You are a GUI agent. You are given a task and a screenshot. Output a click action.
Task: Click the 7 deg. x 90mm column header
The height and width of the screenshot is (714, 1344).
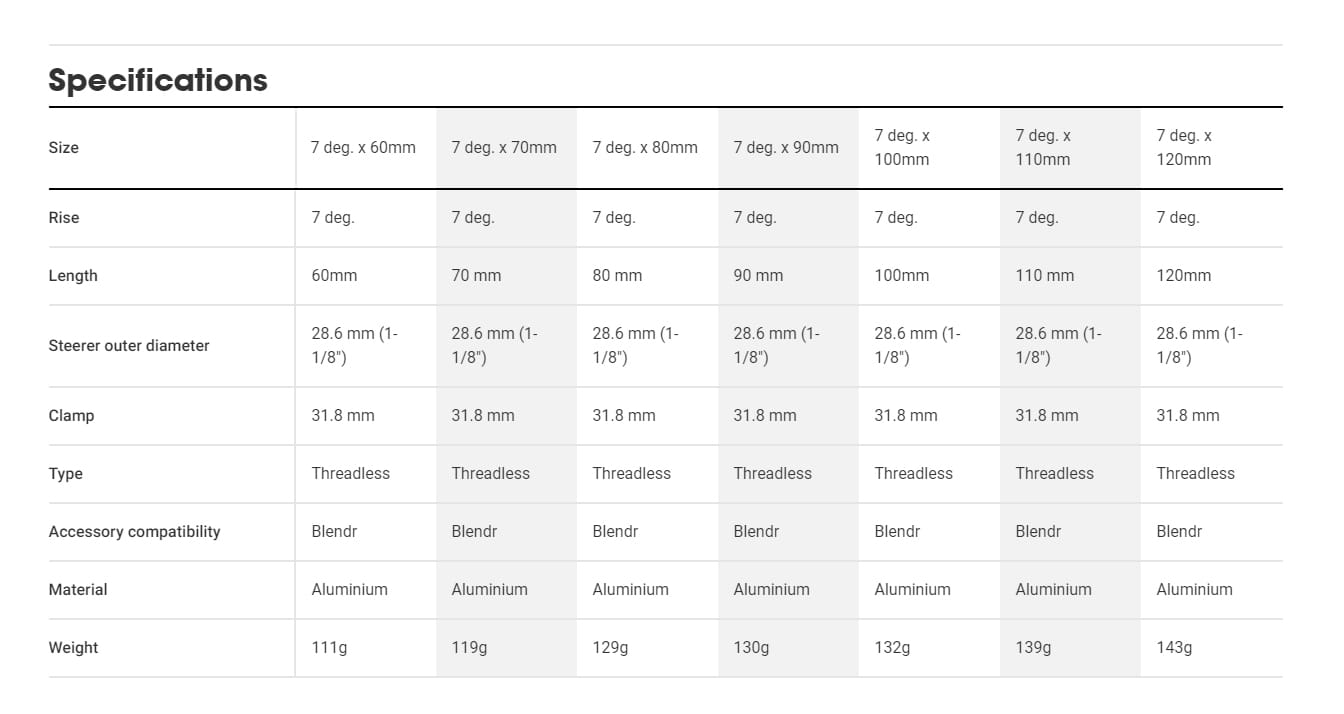(786, 148)
